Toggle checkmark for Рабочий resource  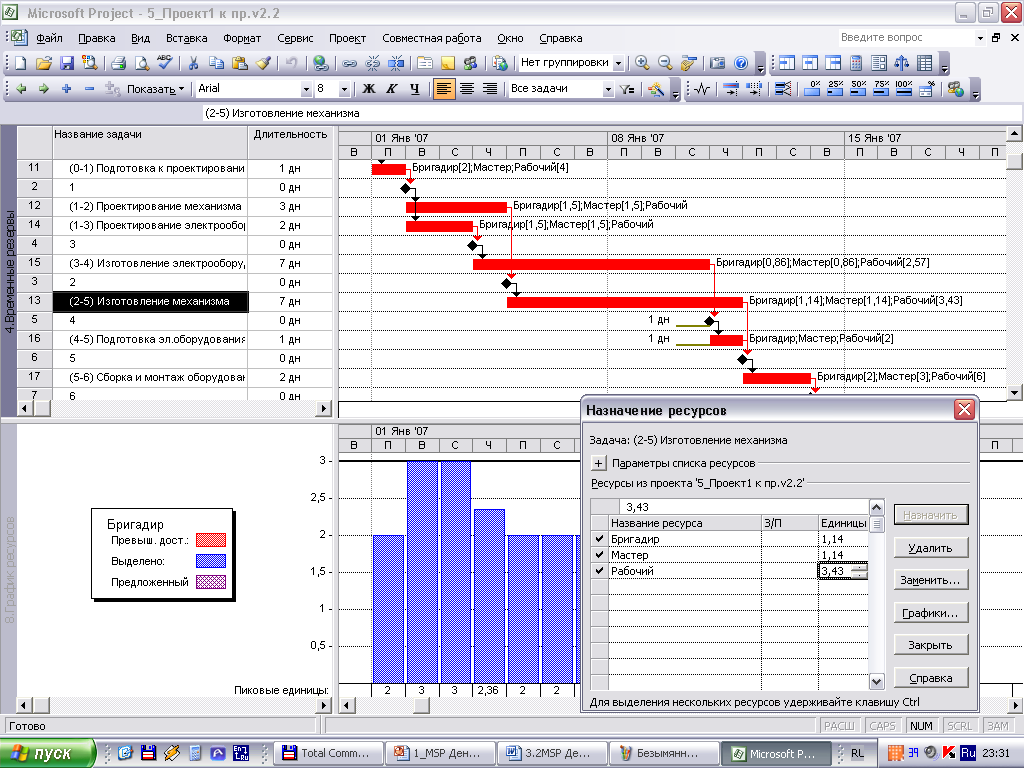coord(600,571)
